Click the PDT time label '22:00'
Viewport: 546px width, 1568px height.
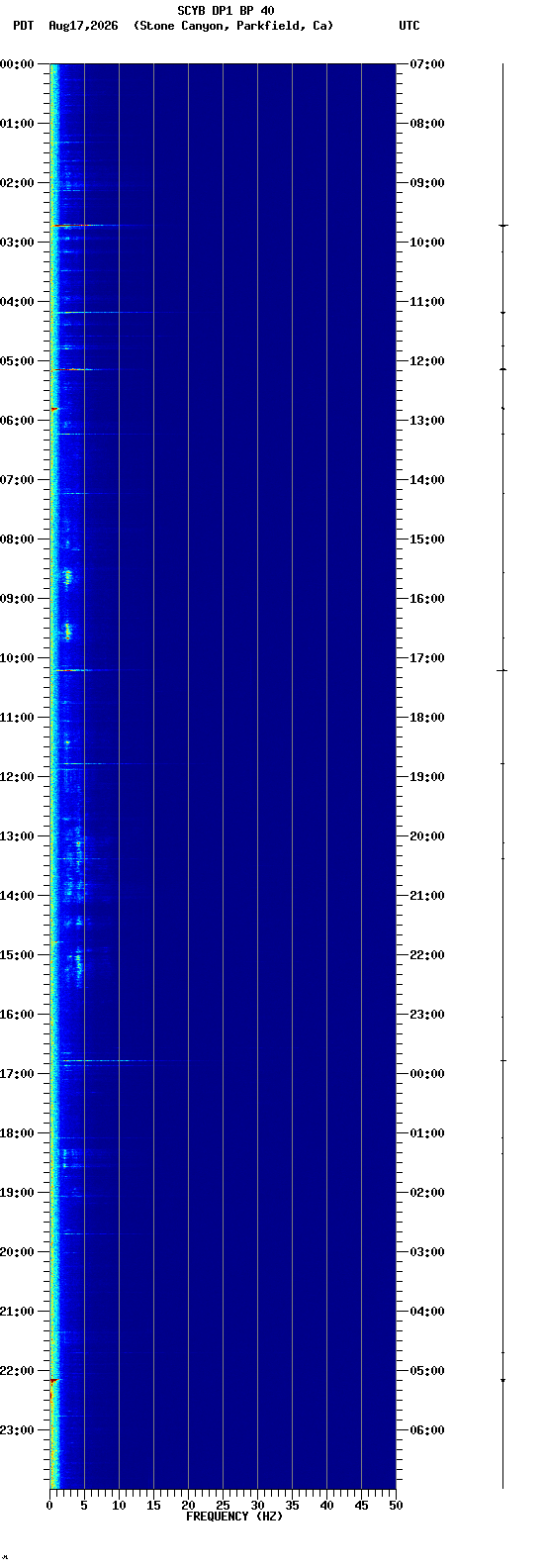(x=18, y=1371)
